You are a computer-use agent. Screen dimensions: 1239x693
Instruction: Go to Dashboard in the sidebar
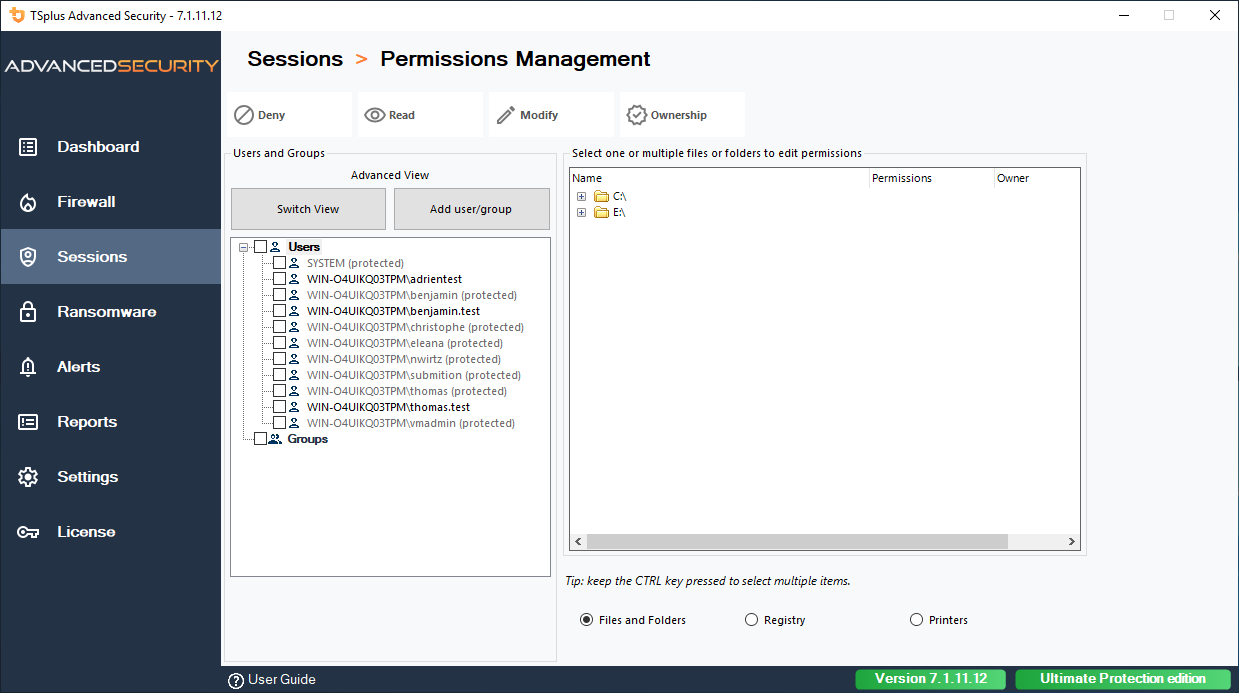tap(97, 147)
